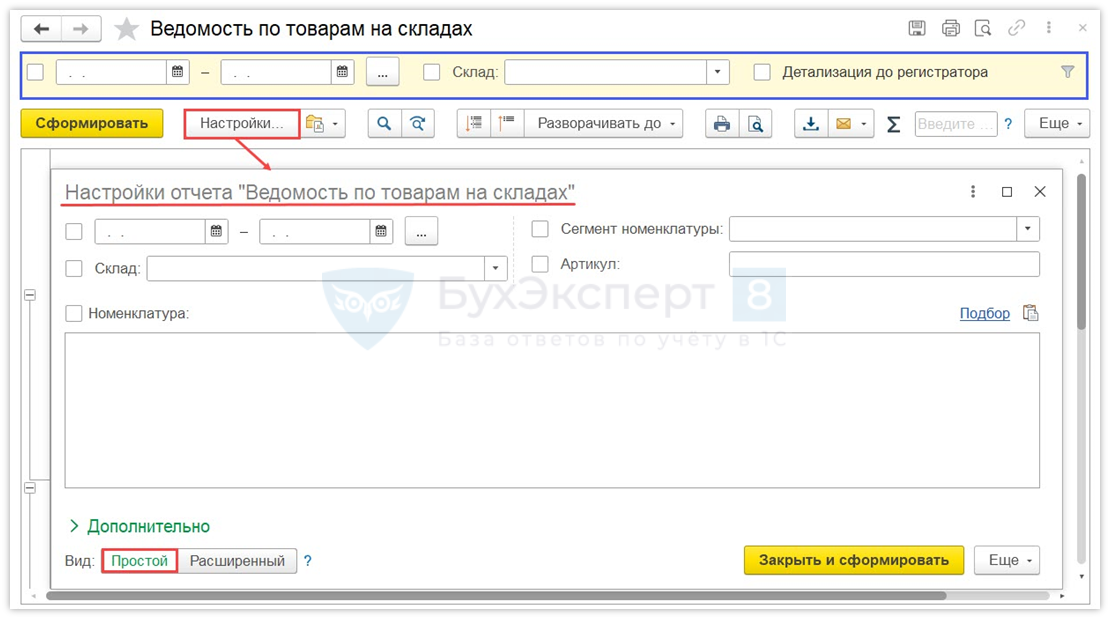
Task: Open calendar for top end date
Action: pyautogui.click(x=342, y=72)
